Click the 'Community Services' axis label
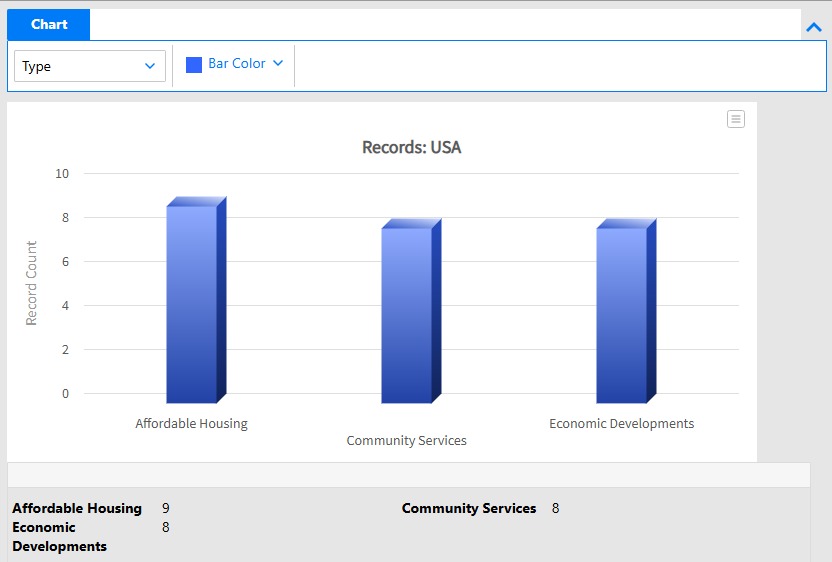Viewport: 832px width, 562px height. (x=406, y=440)
